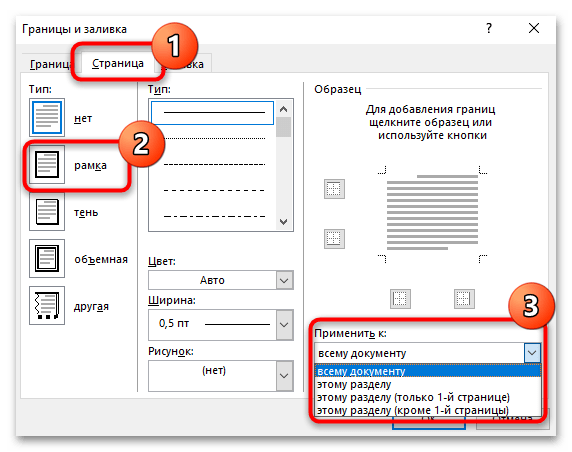Pick the 'объемная' 3-D border icon
Screen dimensions: 572x452
pos(47,258)
